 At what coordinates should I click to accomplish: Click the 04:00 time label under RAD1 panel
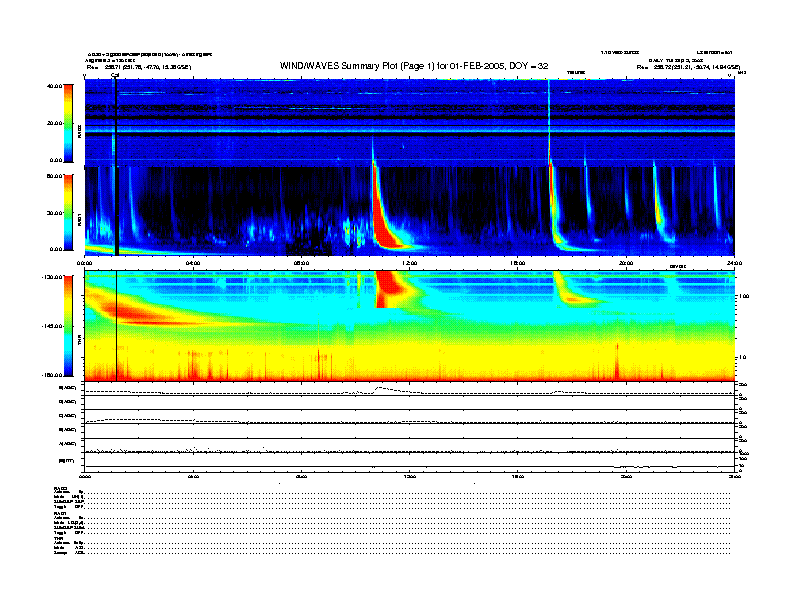coord(193,263)
